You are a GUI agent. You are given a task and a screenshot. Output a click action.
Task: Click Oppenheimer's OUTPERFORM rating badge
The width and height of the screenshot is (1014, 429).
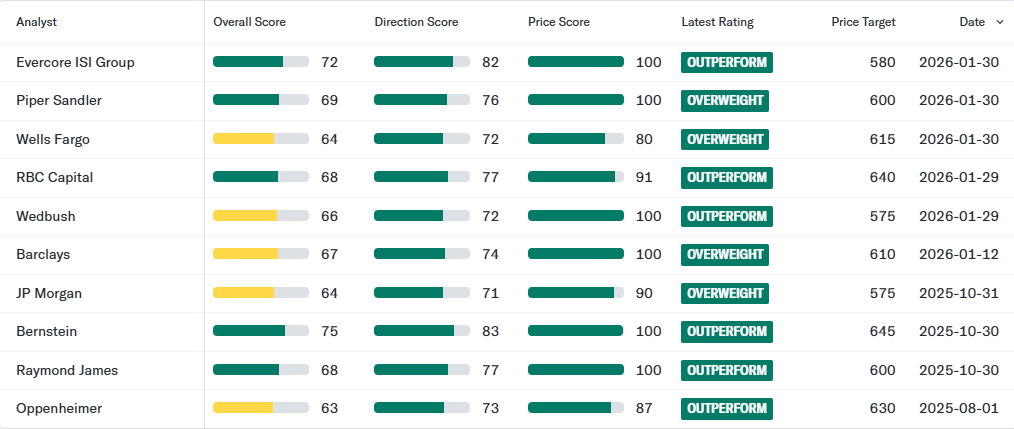tap(727, 408)
